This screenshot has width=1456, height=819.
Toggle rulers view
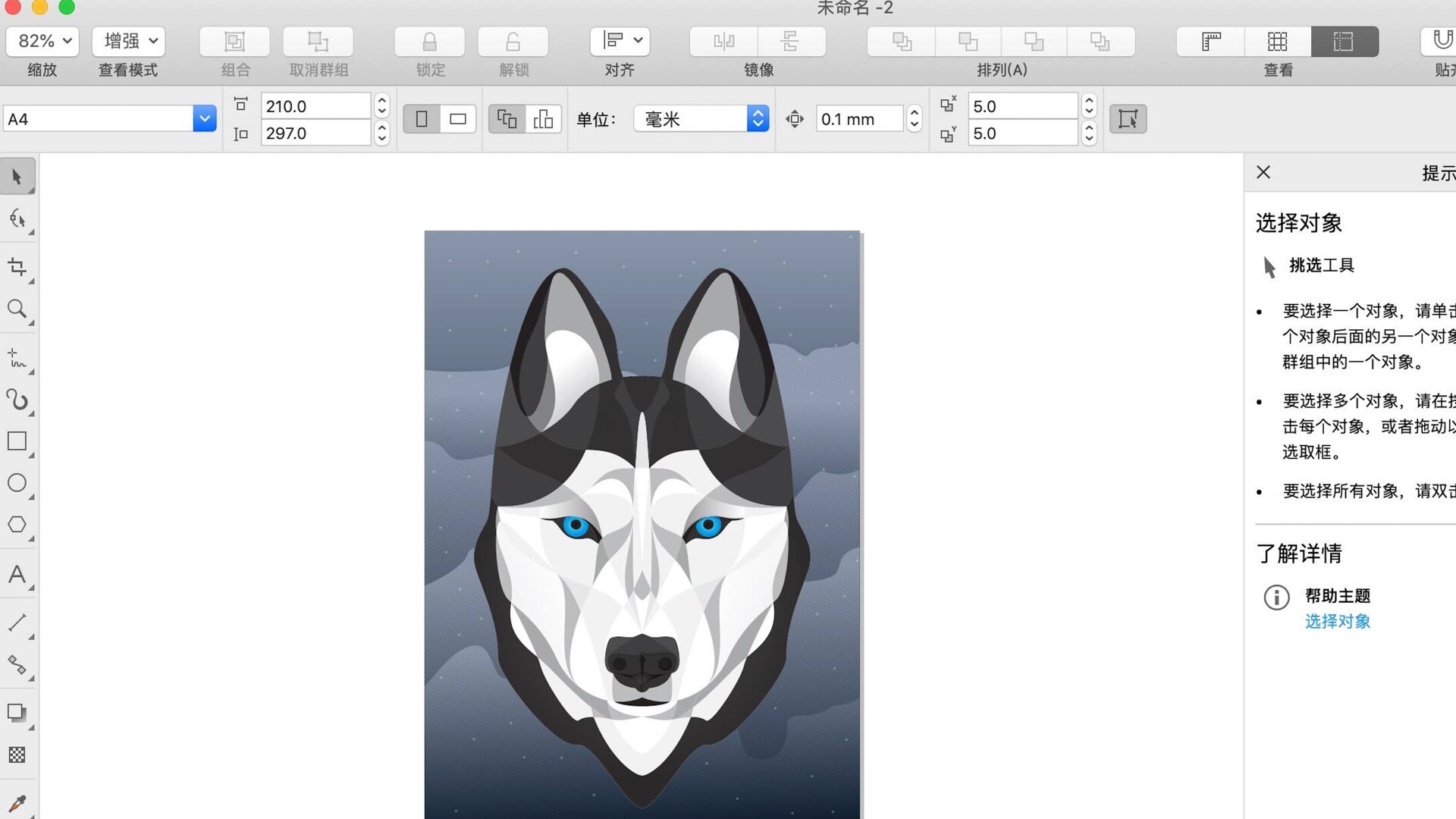1211,41
